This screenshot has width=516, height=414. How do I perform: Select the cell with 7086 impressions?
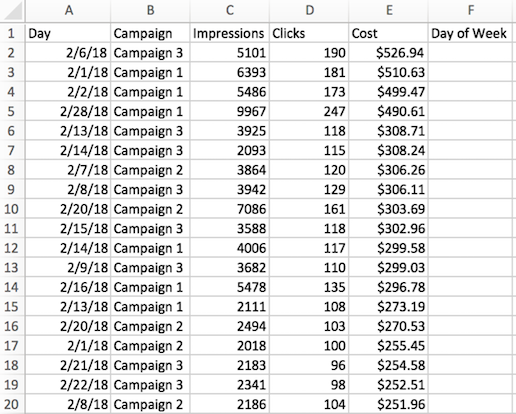tap(229, 209)
